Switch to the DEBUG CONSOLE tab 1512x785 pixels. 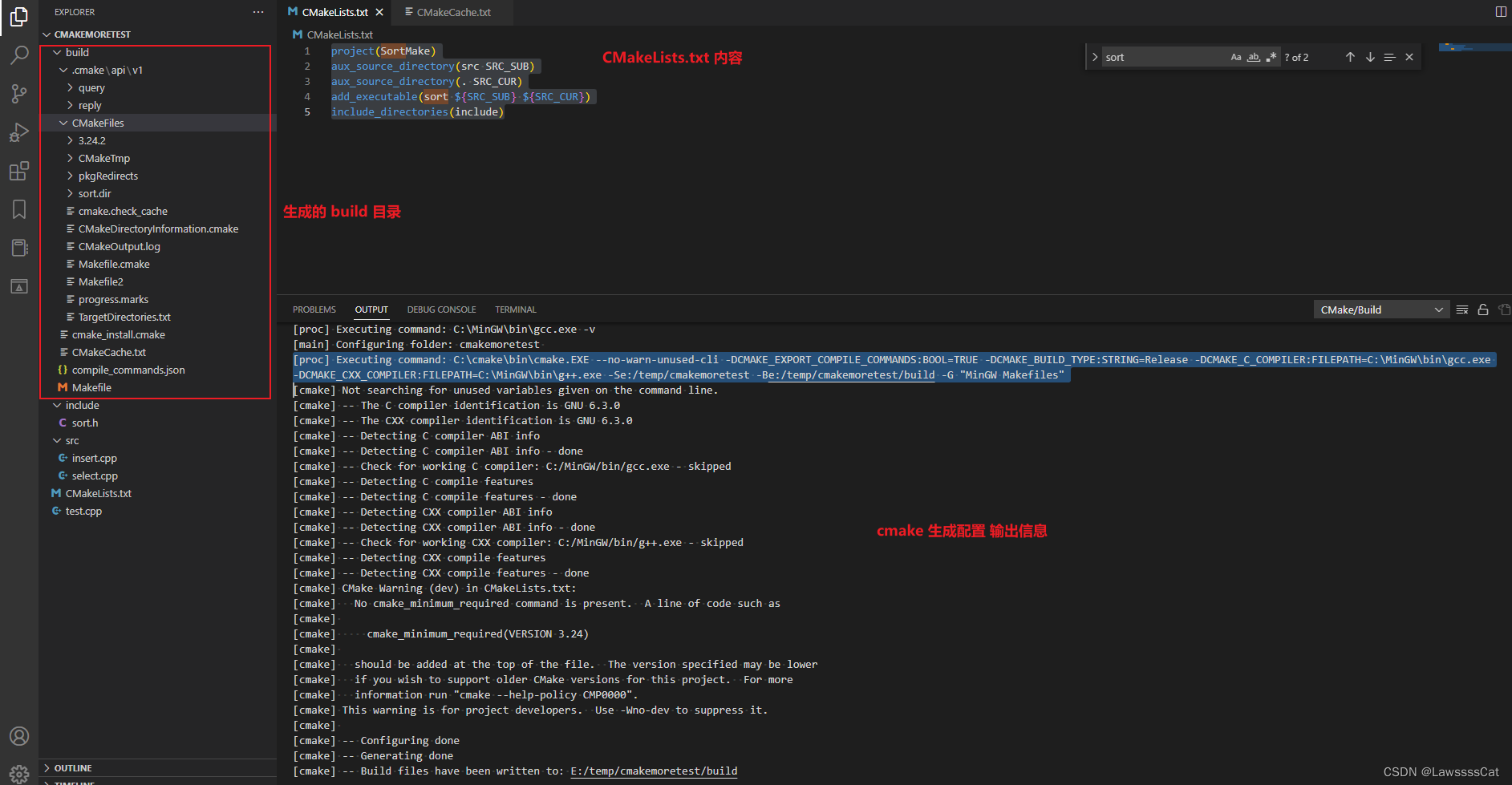[x=441, y=310]
